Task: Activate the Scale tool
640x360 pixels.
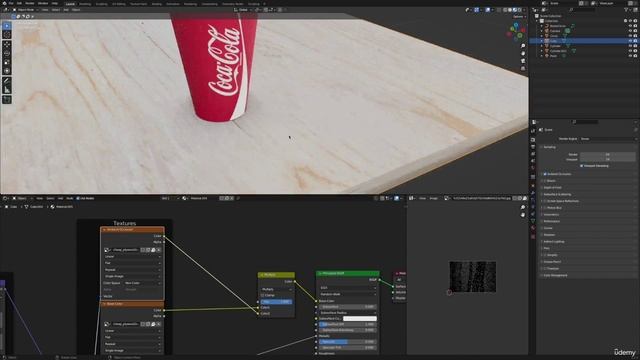Action: coord(7,62)
